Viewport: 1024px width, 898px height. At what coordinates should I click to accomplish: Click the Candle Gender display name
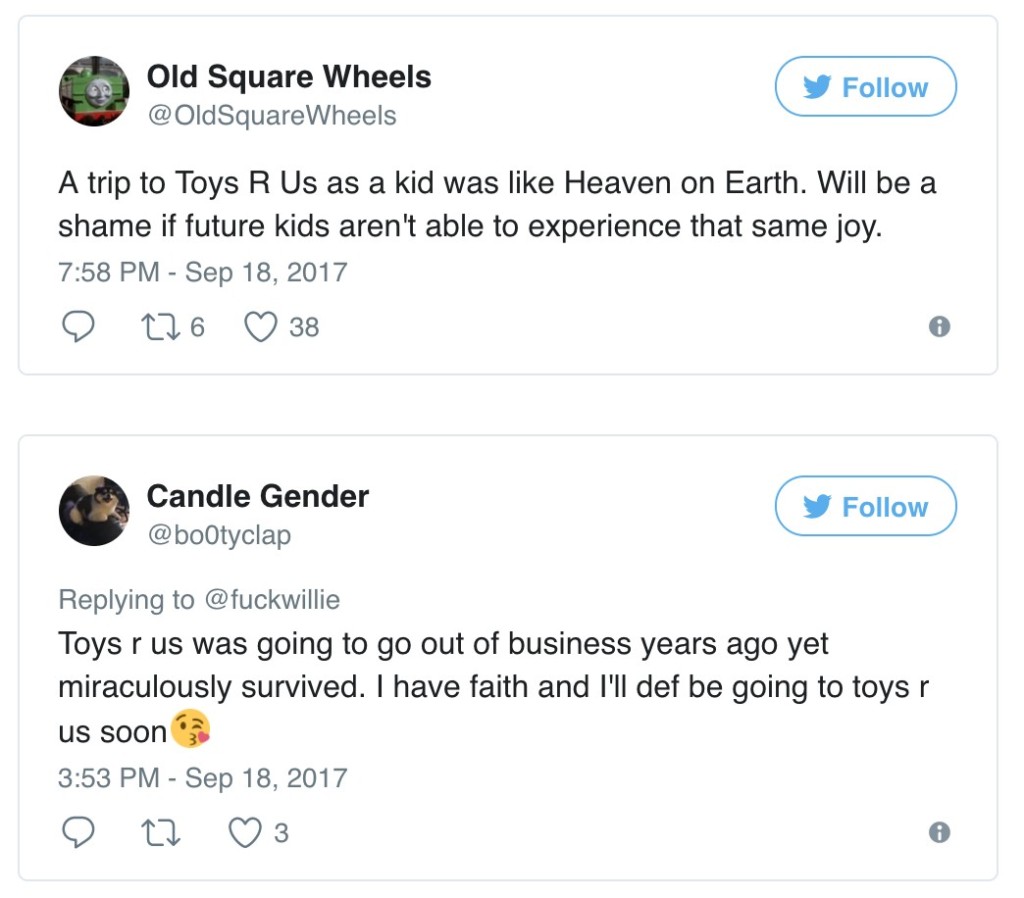pos(258,496)
